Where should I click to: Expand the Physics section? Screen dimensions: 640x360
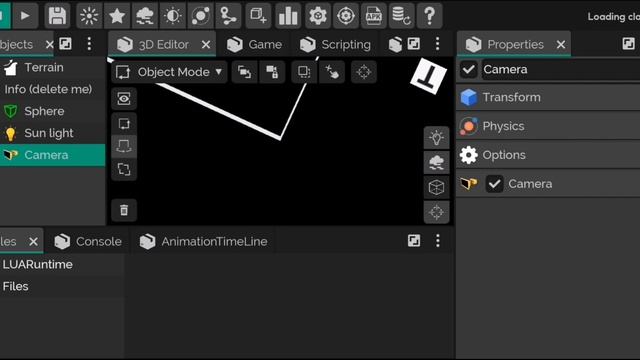click(548, 126)
